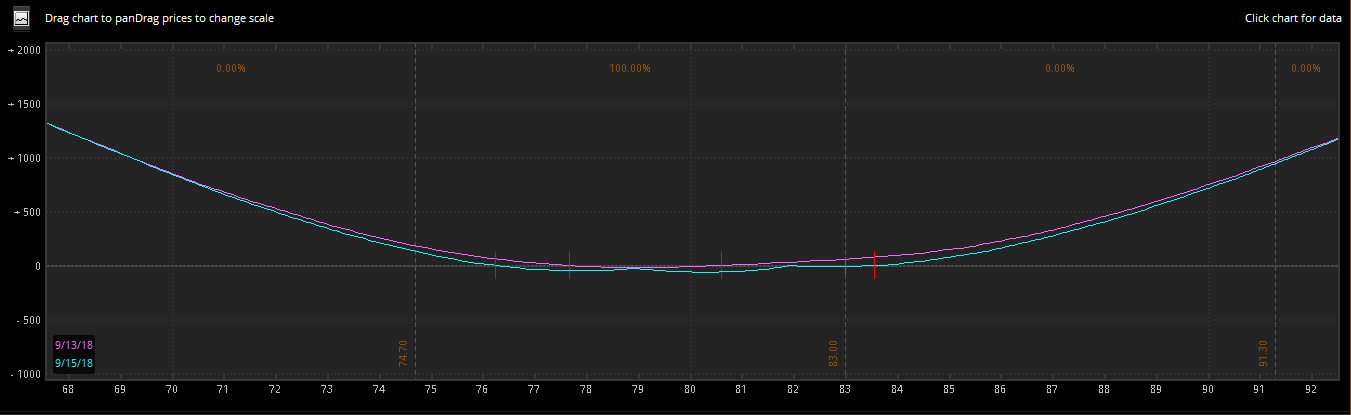Click the chart mode icon beside the hint text

click(x=20, y=18)
